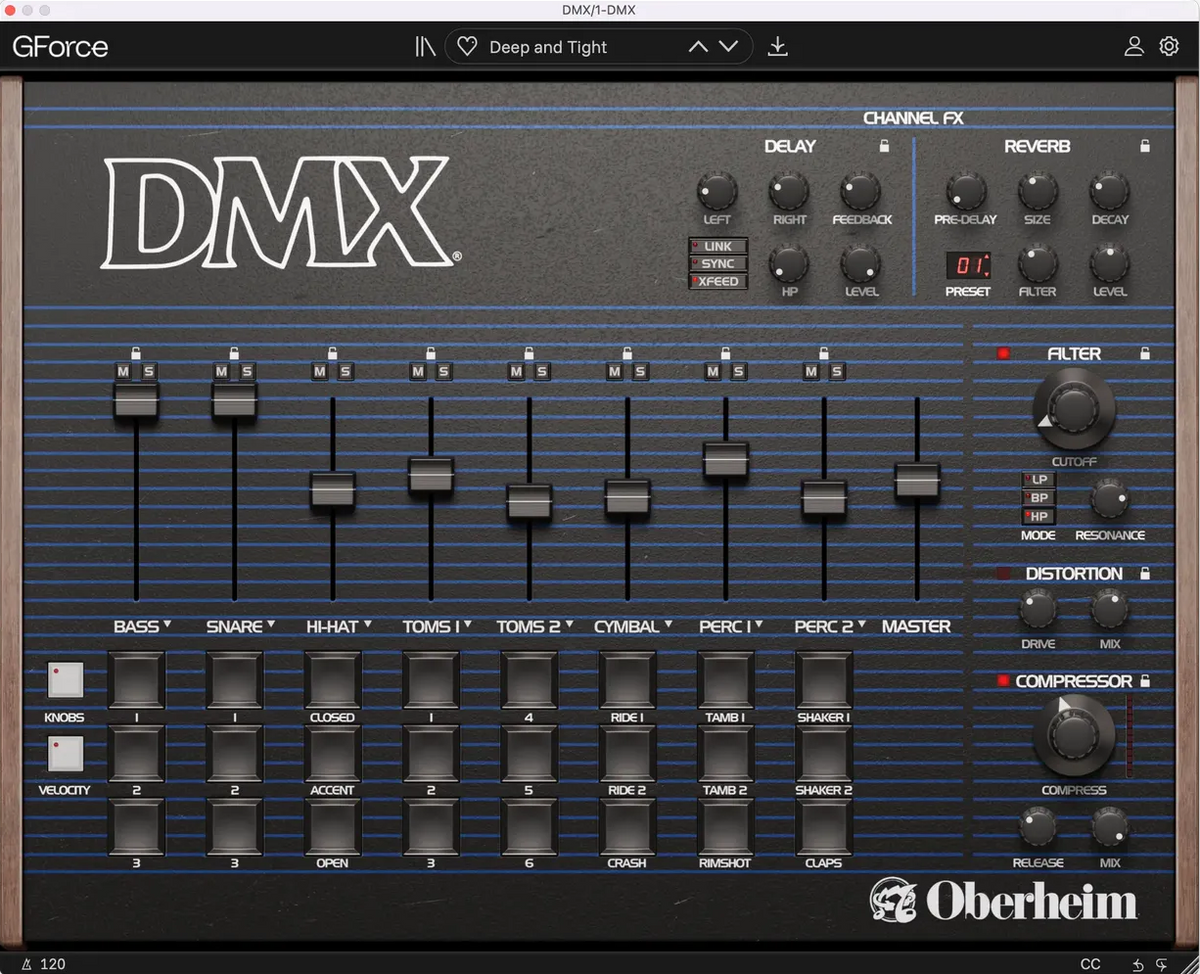Screen dimensions: 1200x974
Task: Click the Compress knob
Action: pos(1074,734)
